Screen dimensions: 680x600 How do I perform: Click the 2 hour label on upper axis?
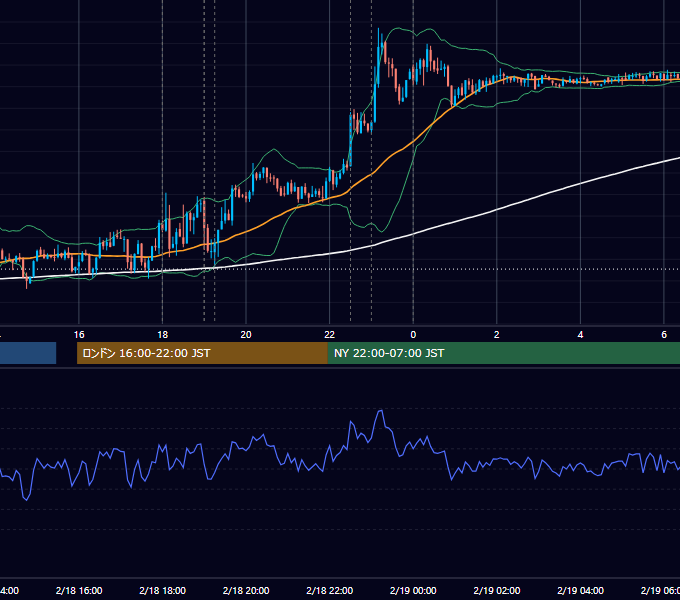pos(497,335)
